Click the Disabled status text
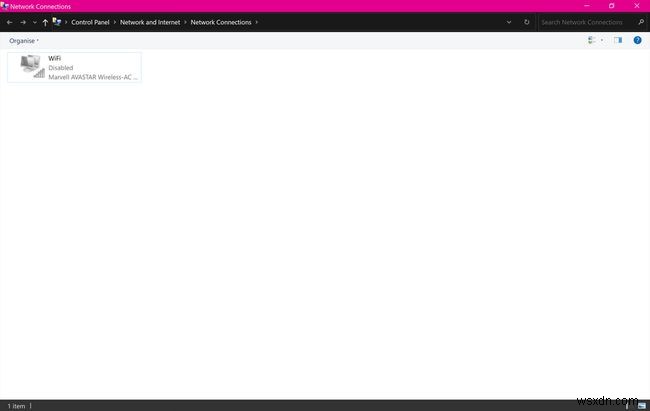Image resolution: width=650 pixels, height=411 pixels. click(61, 68)
